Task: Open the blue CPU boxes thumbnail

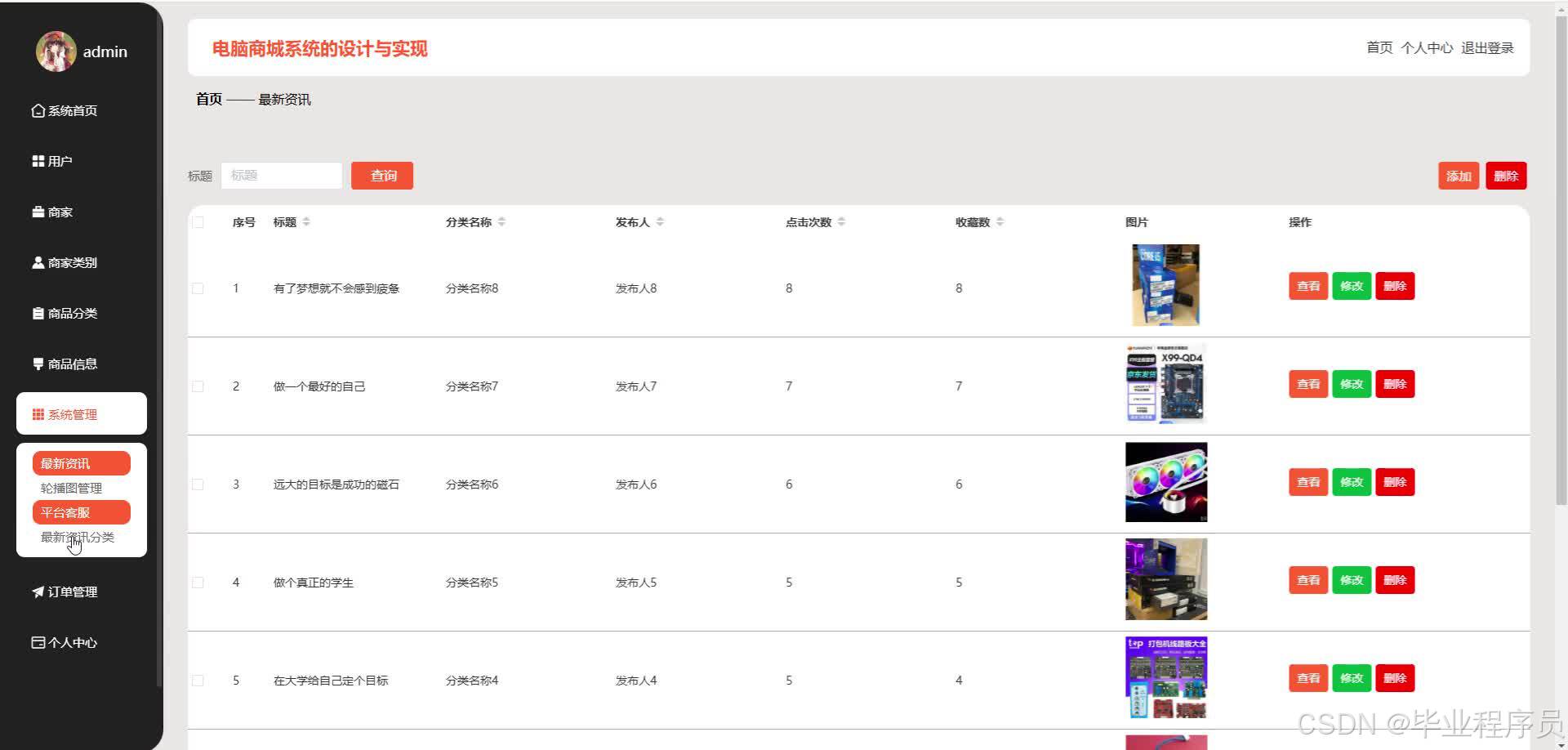Action: tap(1166, 285)
